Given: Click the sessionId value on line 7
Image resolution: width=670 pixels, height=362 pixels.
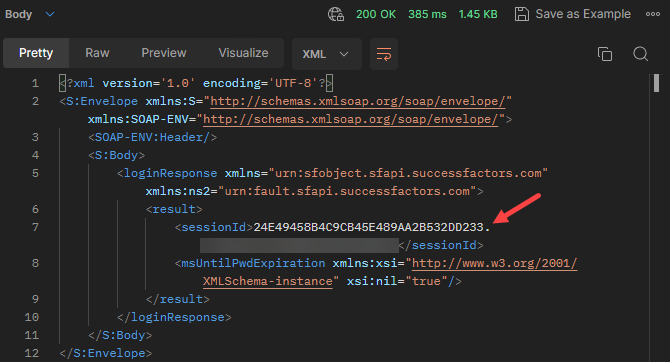Looking at the screenshot, I should 372,227.
